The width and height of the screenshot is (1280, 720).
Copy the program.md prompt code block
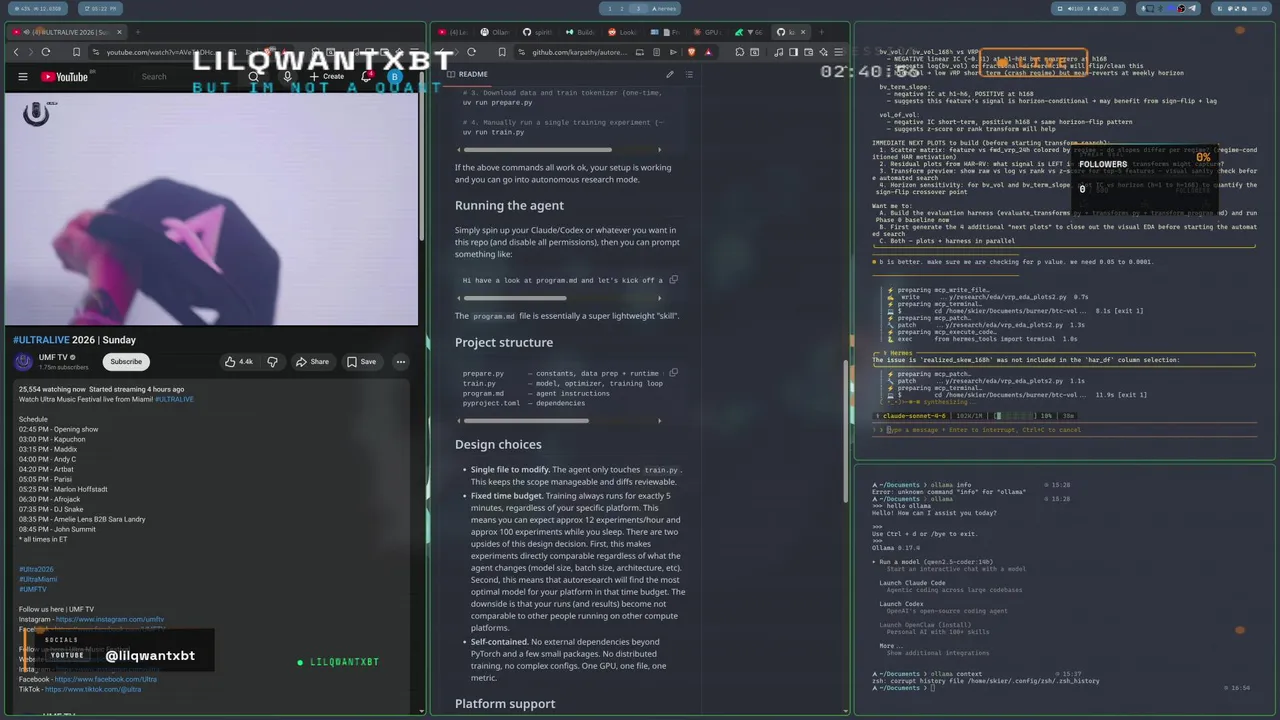point(673,280)
